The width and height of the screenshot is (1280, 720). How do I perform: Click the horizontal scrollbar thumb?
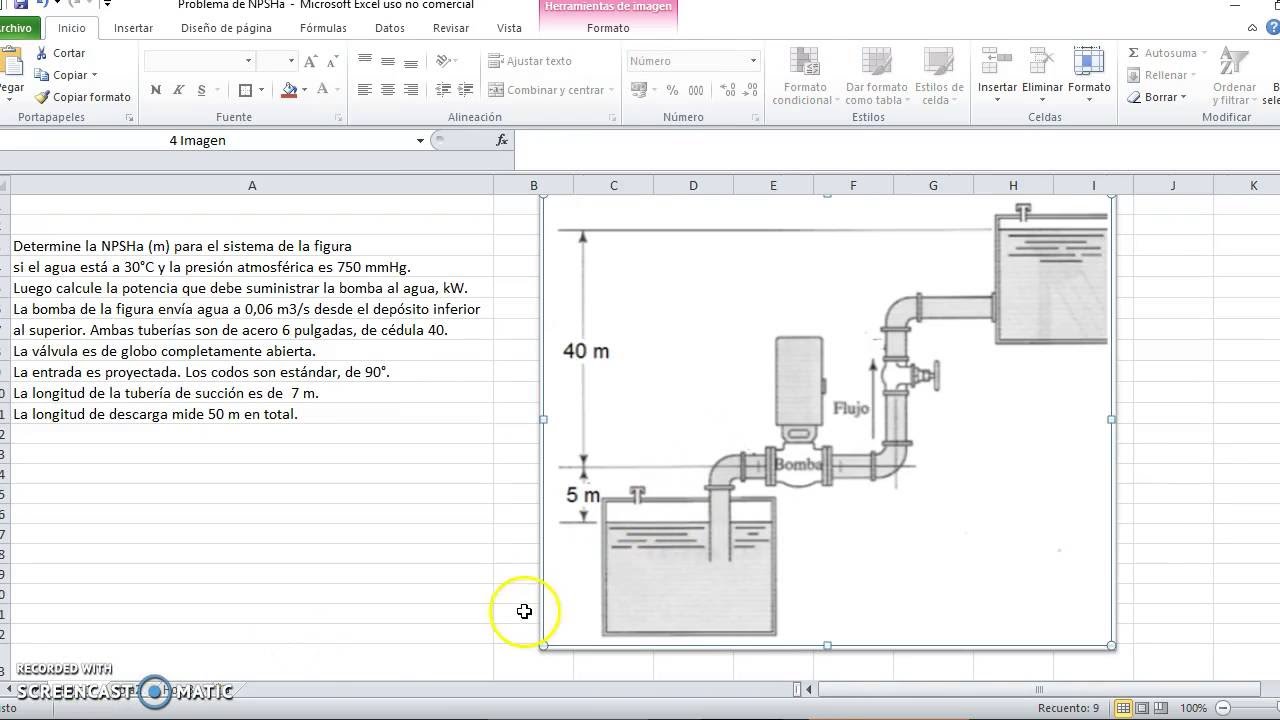tap(1038, 689)
